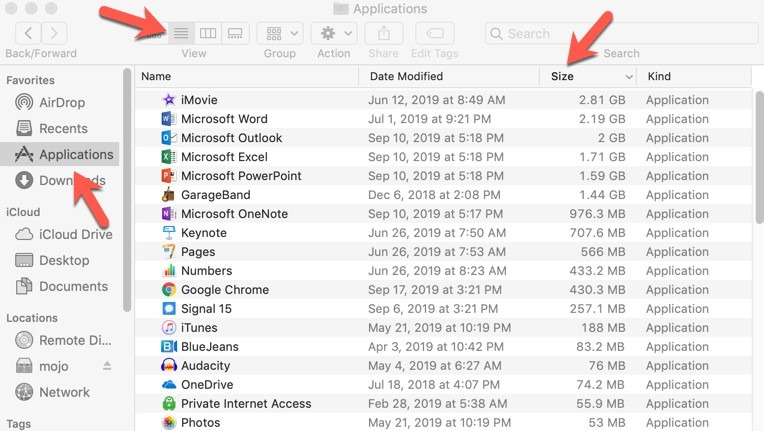Click the Downloads sidebar icon
Image resolution: width=764 pixels, height=431 pixels.
[x=24, y=180]
